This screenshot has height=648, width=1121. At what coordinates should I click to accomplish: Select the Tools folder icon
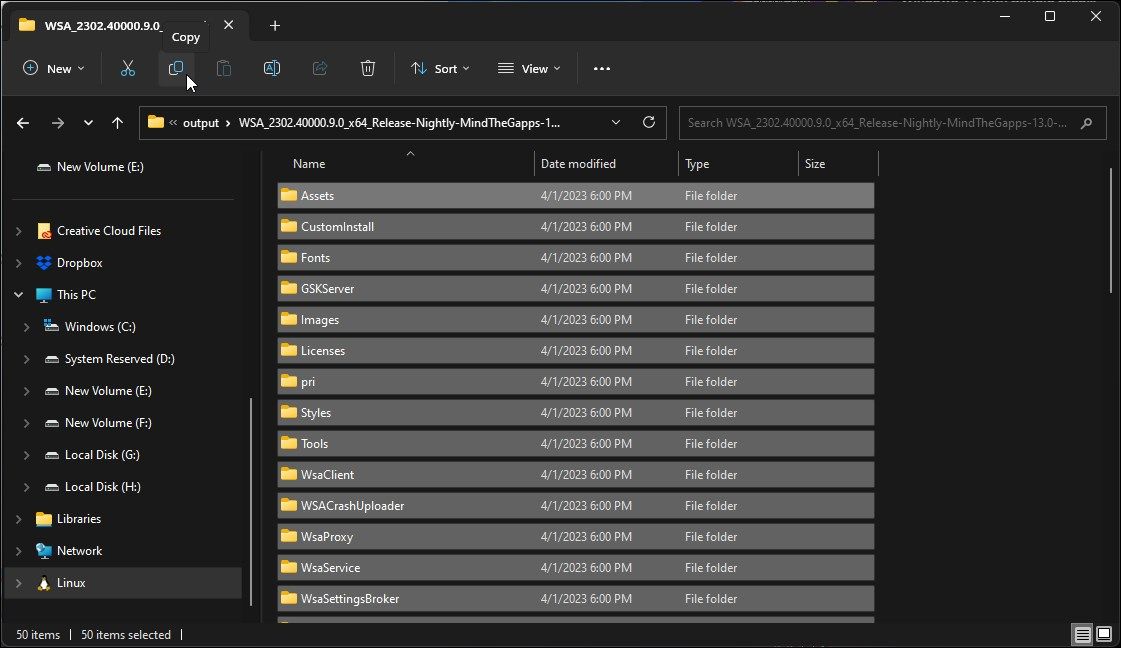tap(289, 443)
